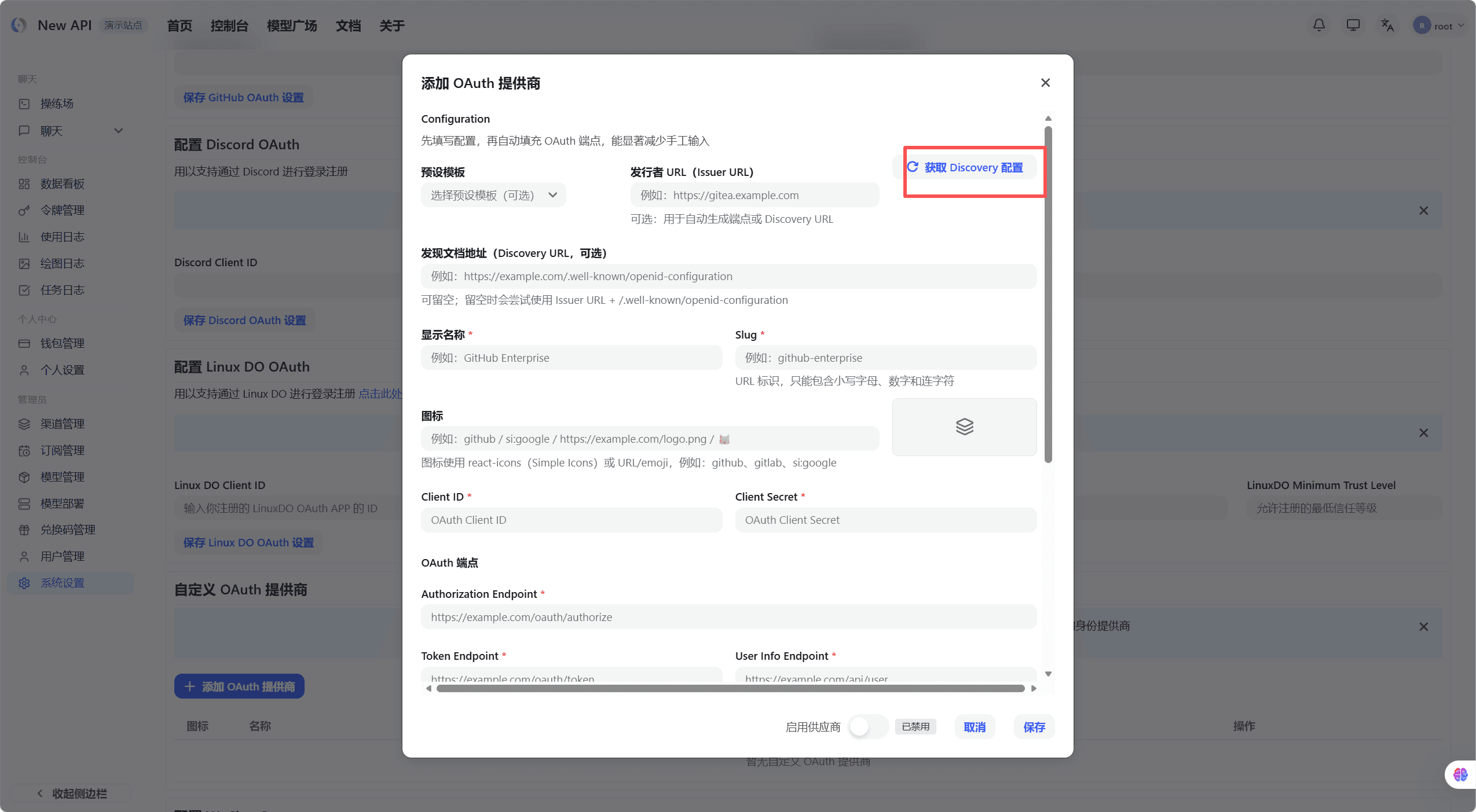
Task: Click the language translate icon
Action: [x=1387, y=25]
